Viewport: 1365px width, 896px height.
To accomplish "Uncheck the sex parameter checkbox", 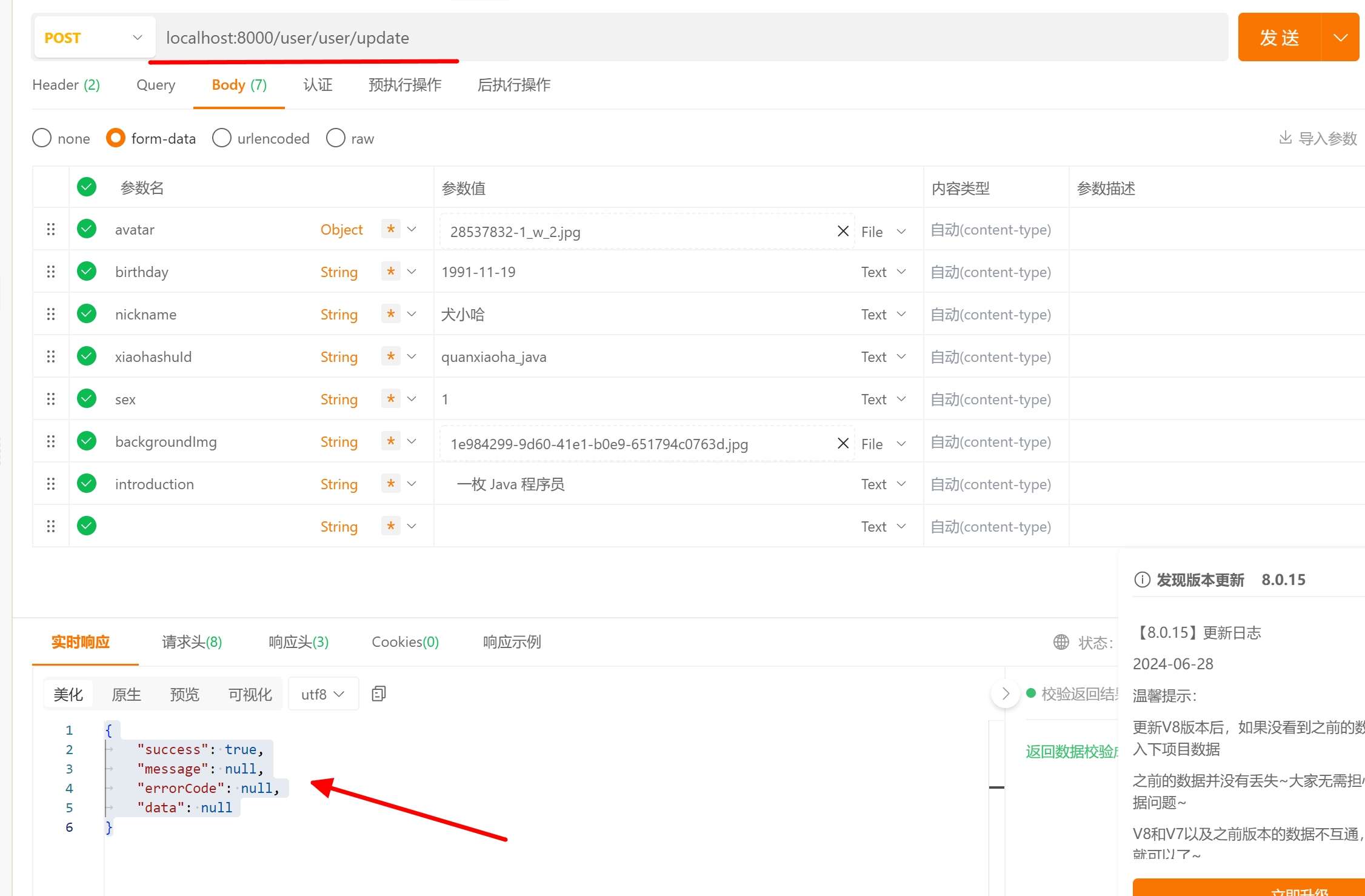I will pos(87,399).
